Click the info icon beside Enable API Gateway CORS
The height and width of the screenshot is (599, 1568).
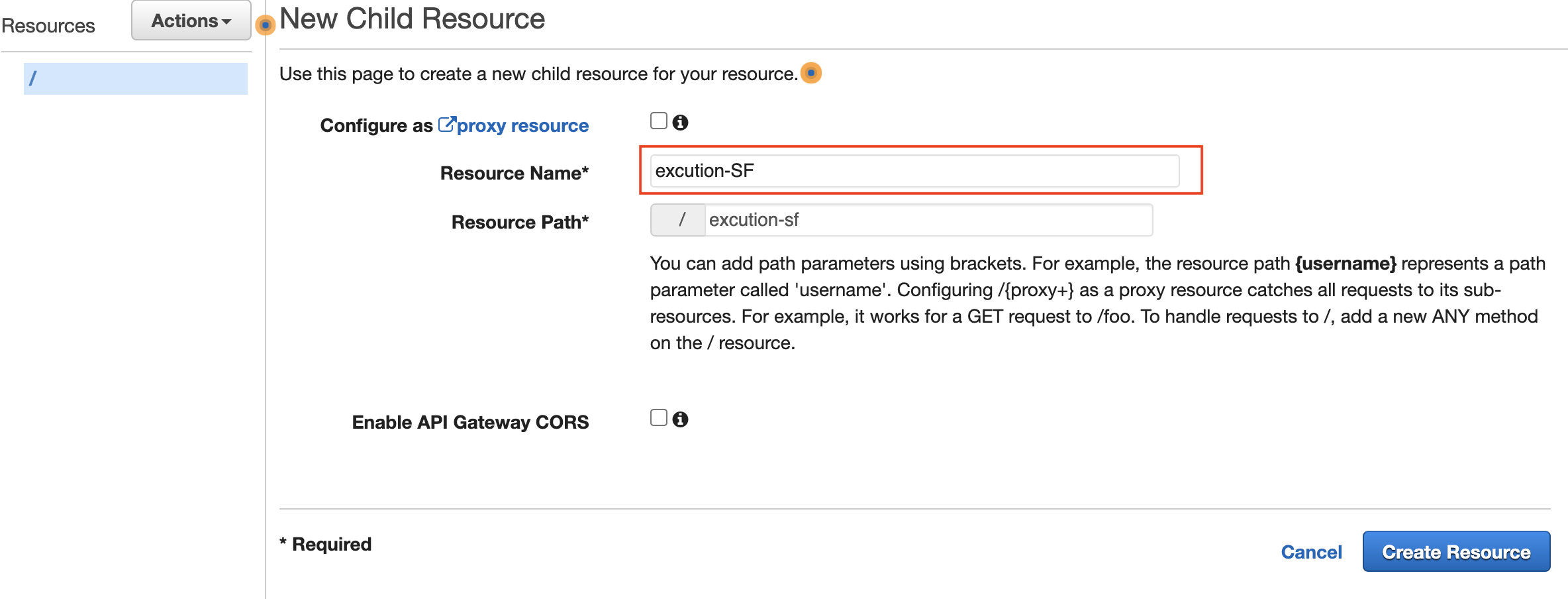680,419
